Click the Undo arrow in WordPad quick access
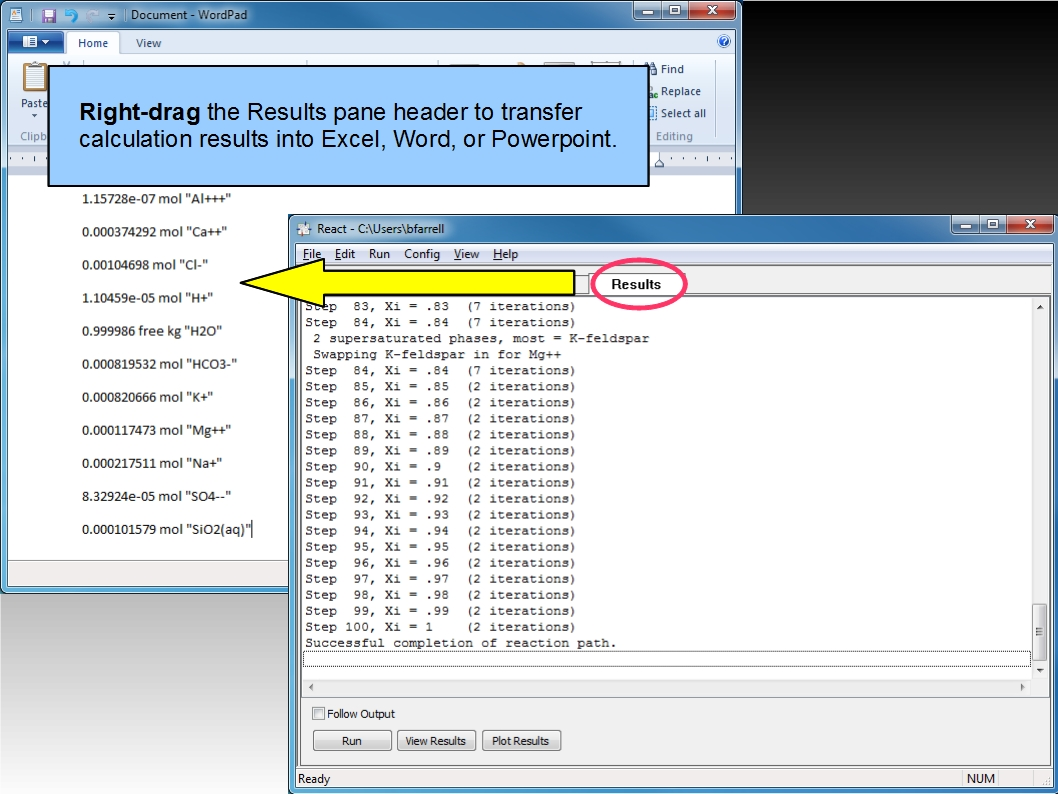The height and width of the screenshot is (794, 1058). (70, 15)
